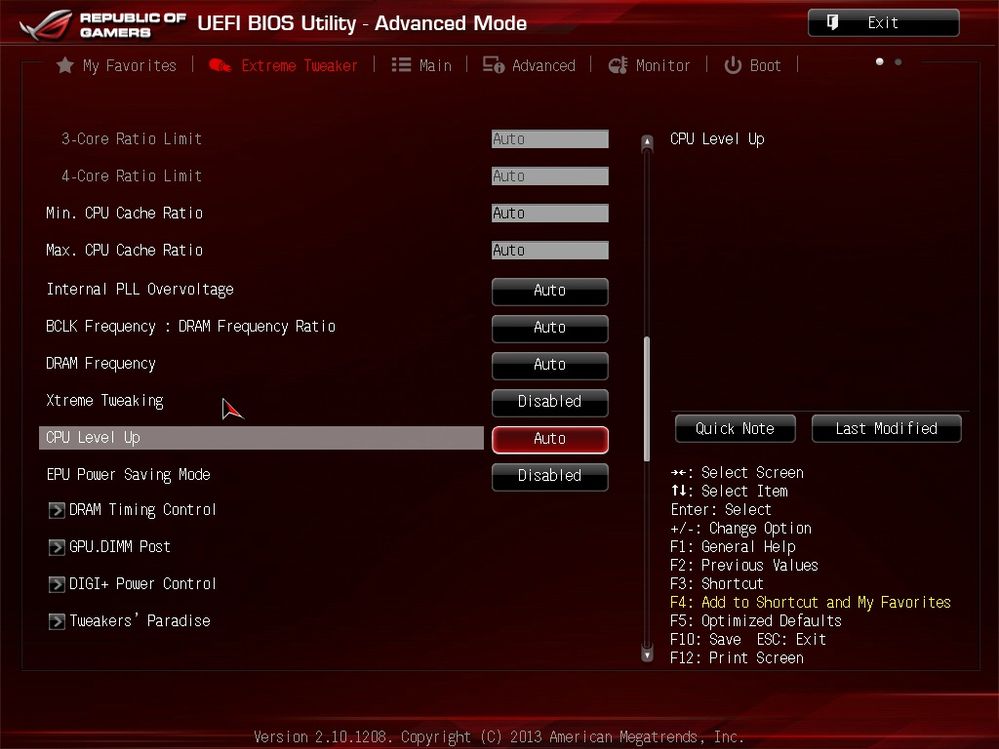Click the CPU Level Up help title
The image size is (999, 749).
tap(717, 139)
